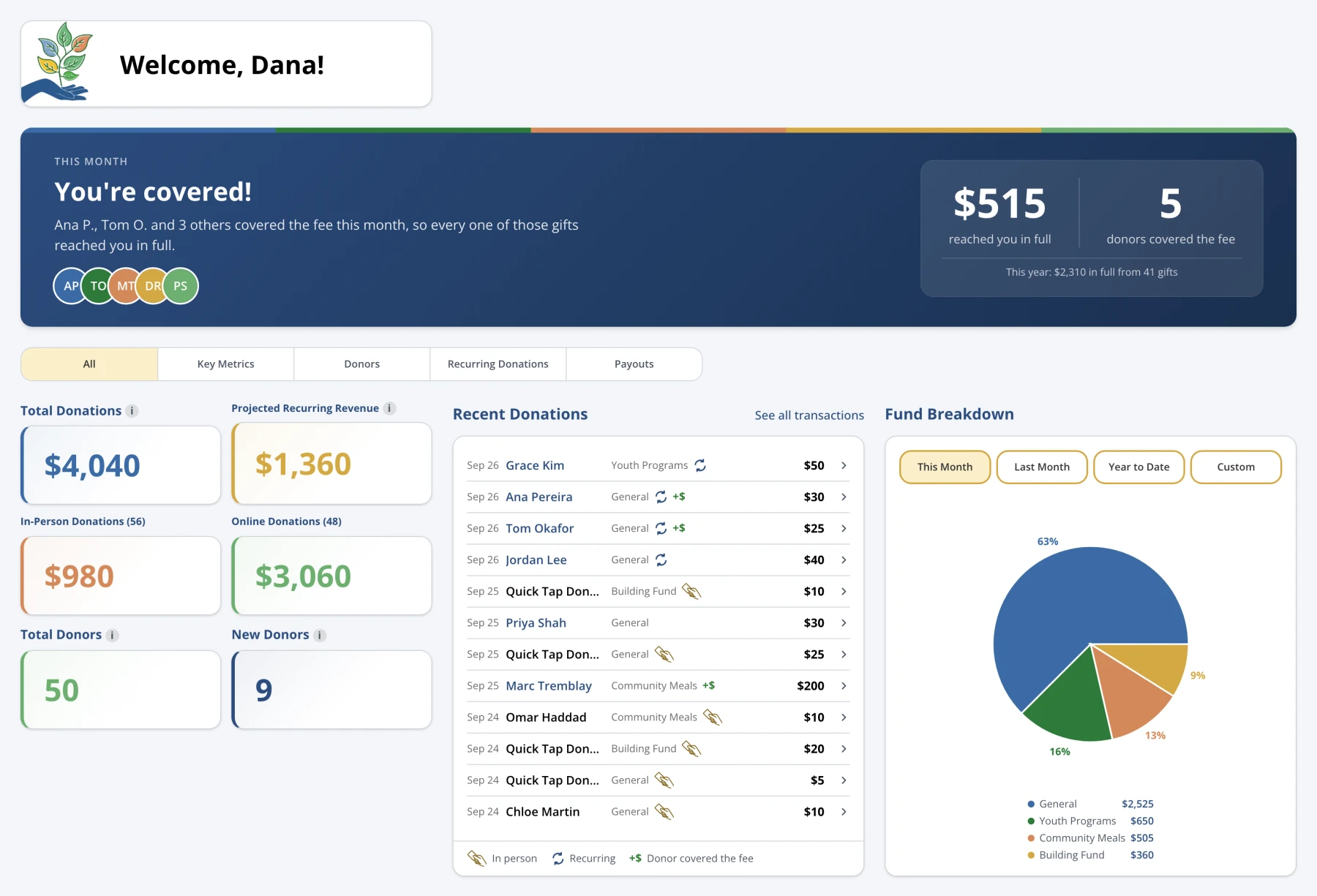Click the Total Donations info icon

pos(132,411)
